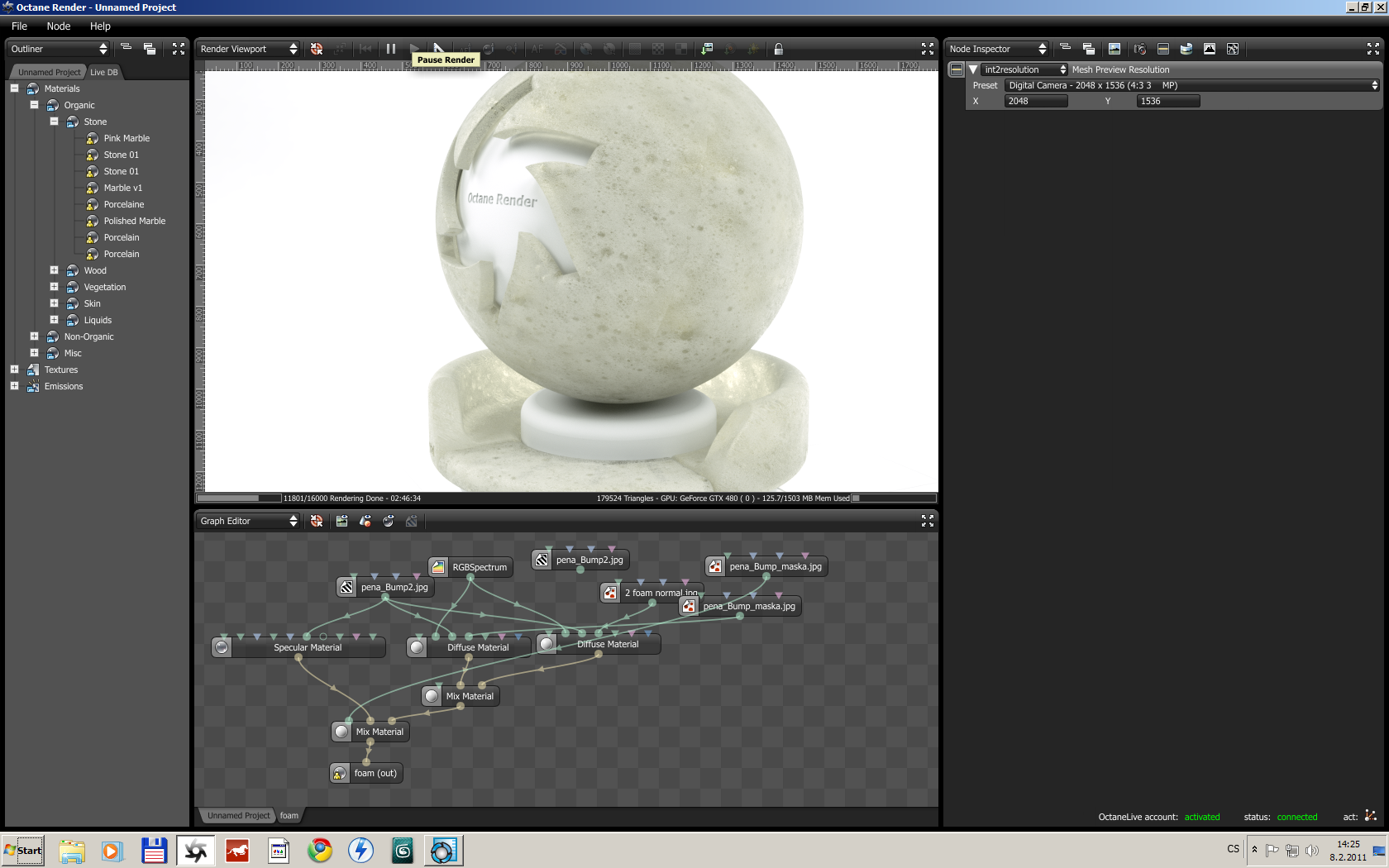The image size is (1389, 868).
Task: Expand the Skin folder
Action: 54,303
